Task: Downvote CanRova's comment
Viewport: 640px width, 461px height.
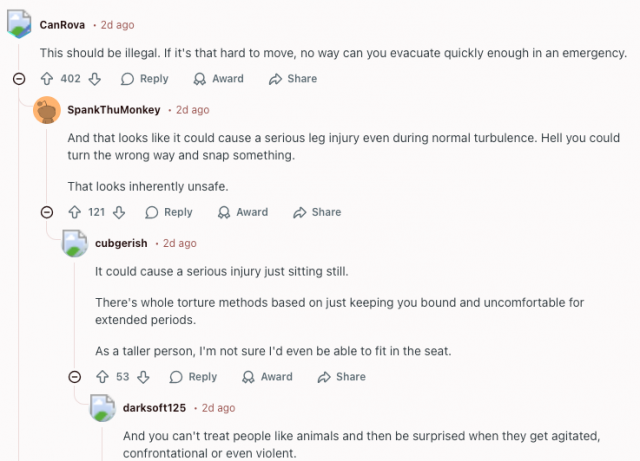Action: coord(95,79)
